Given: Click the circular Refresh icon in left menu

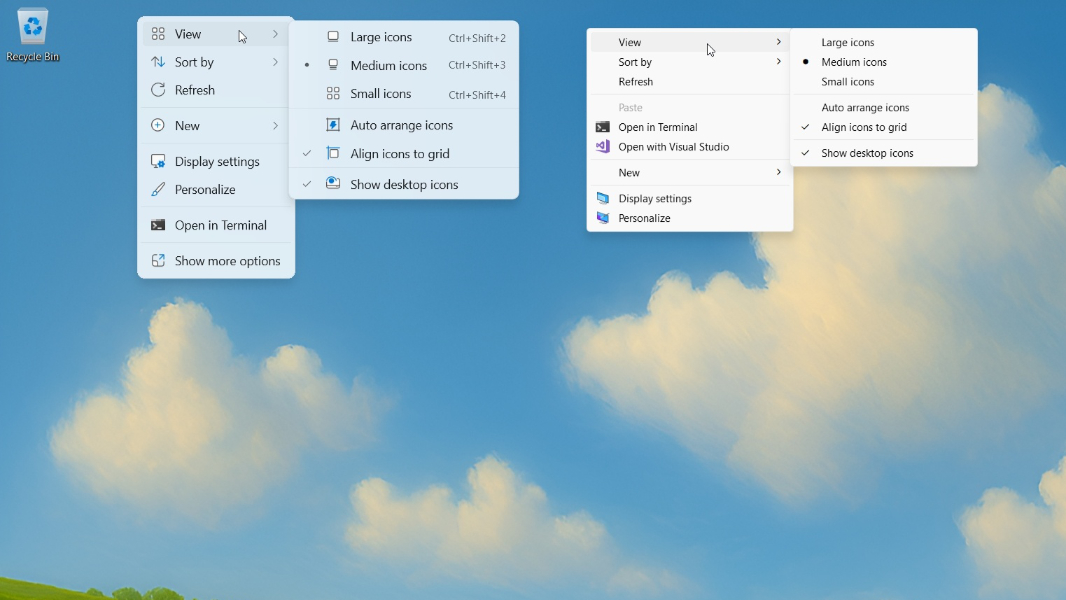Looking at the screenshot, I should tap(158, 90).
